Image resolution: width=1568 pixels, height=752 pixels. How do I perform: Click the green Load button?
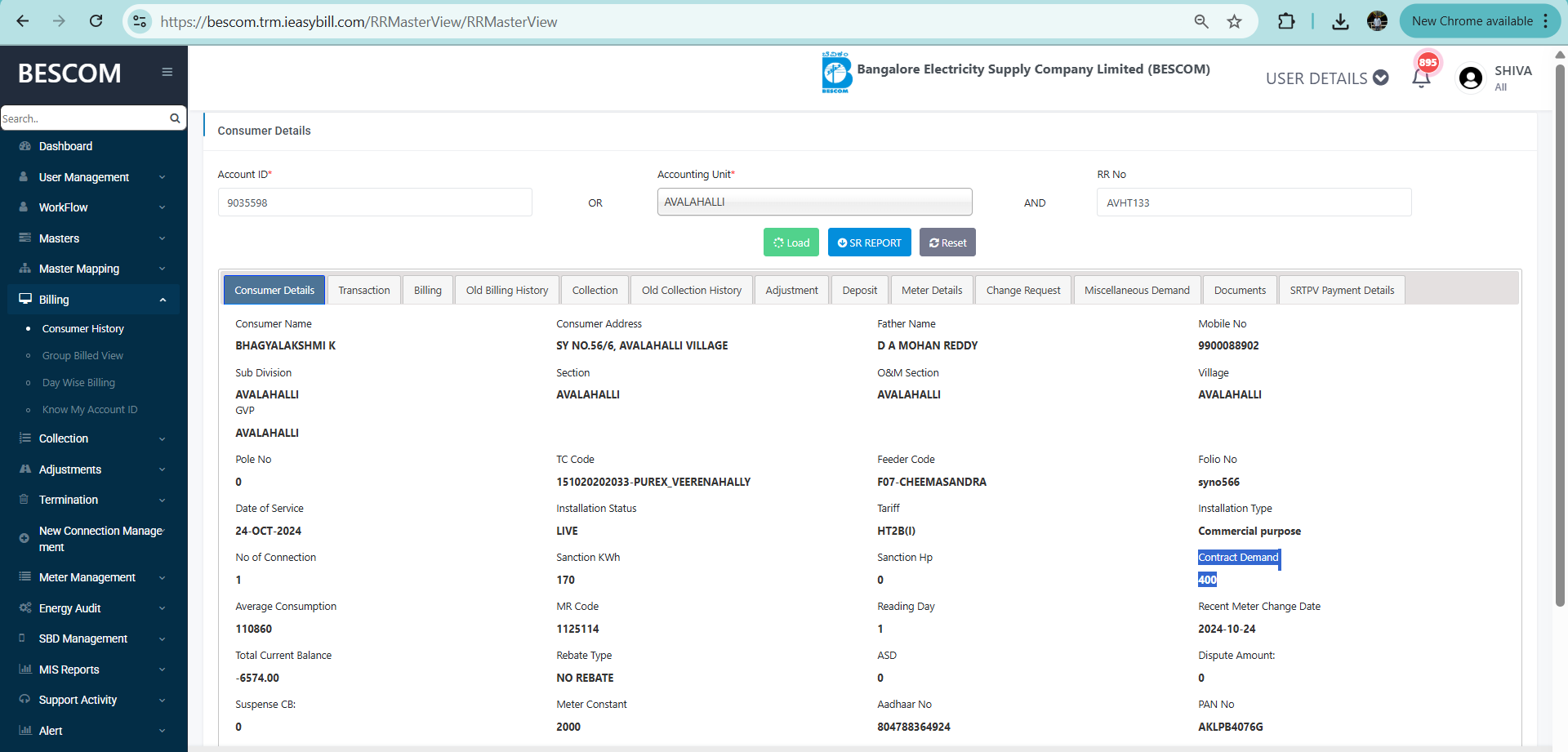pos(791,243)
